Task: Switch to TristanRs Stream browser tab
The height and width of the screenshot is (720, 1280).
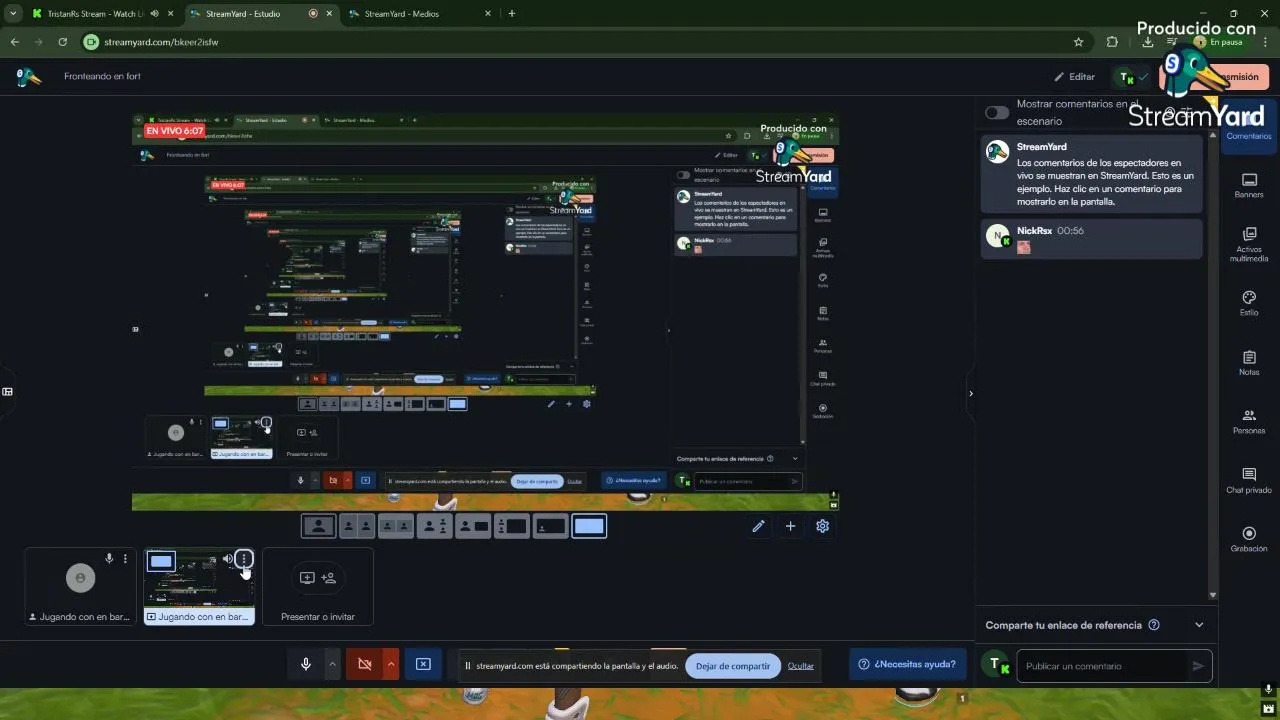Action: 102,14
